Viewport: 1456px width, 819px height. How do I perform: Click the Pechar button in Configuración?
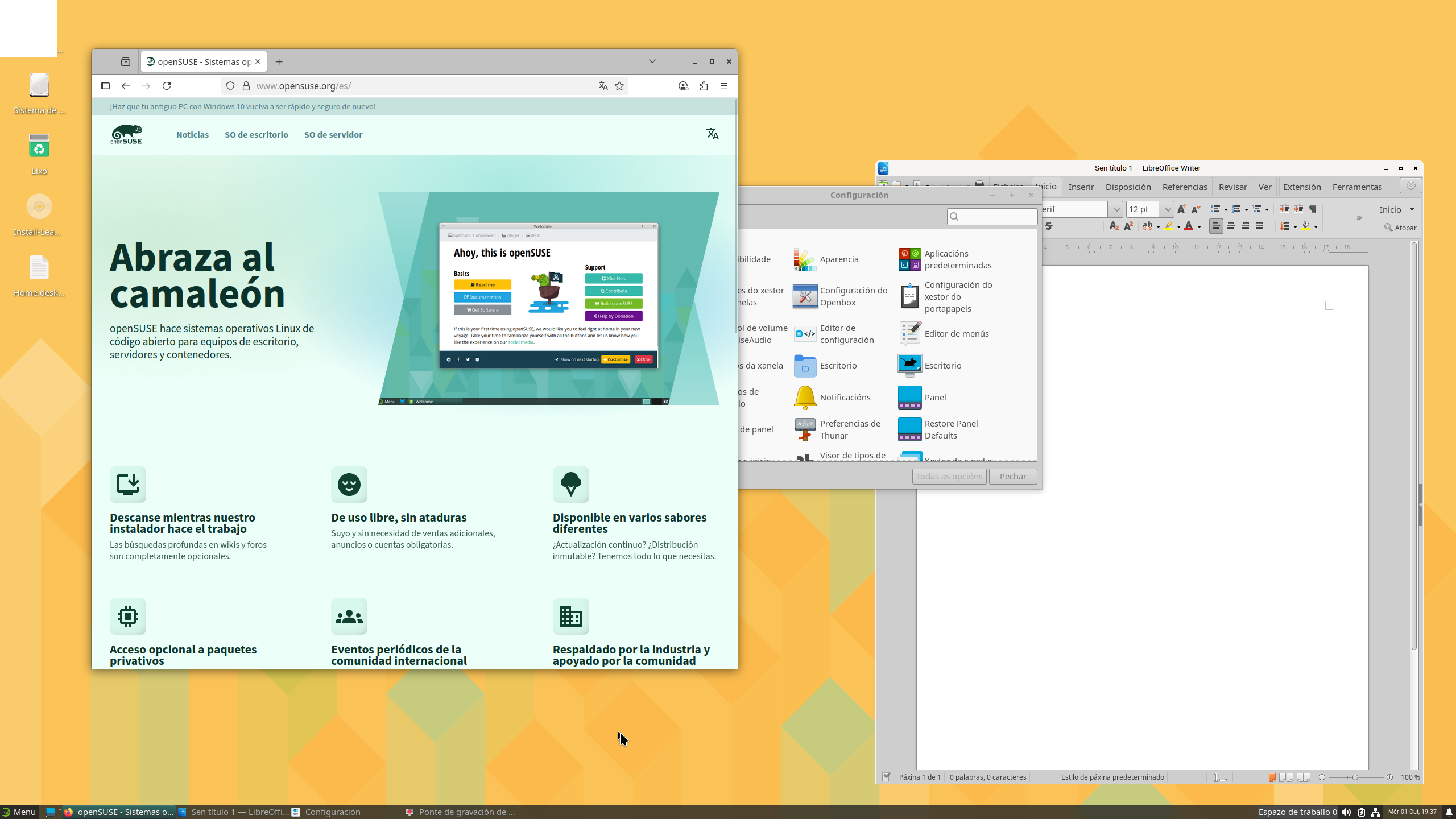[x=1012, y=477]
